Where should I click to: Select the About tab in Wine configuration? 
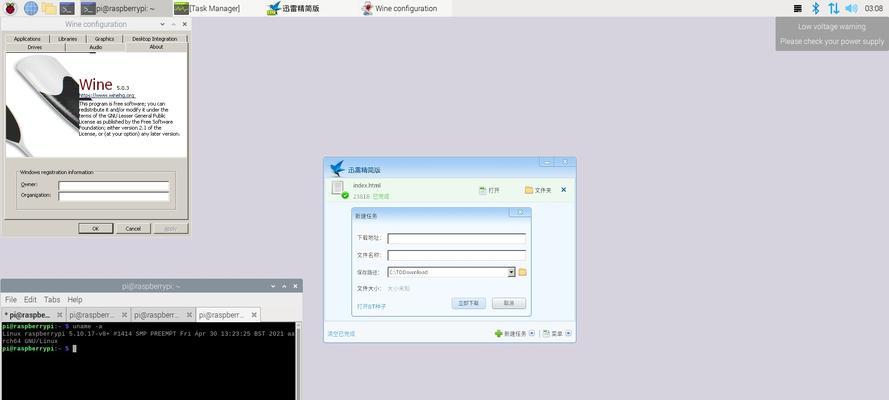point(156,47)
